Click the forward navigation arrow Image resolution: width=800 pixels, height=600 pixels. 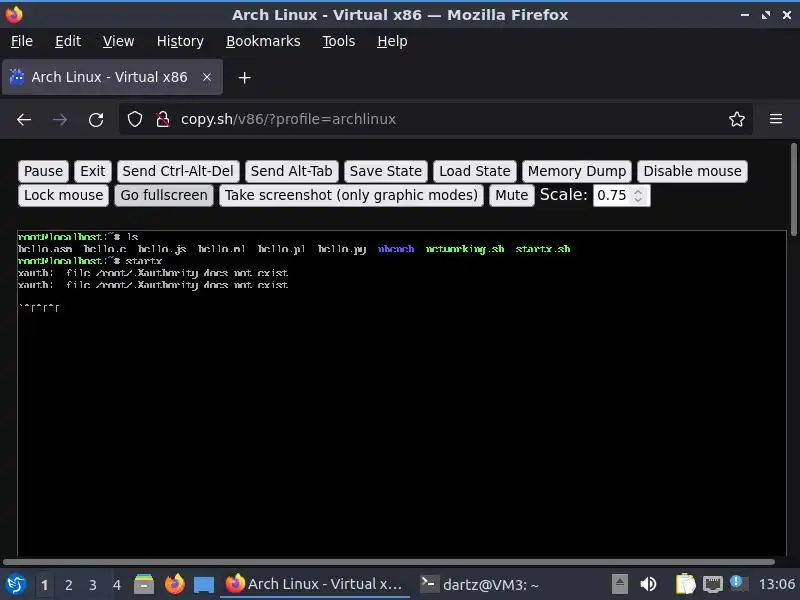[x=60, y=119]
